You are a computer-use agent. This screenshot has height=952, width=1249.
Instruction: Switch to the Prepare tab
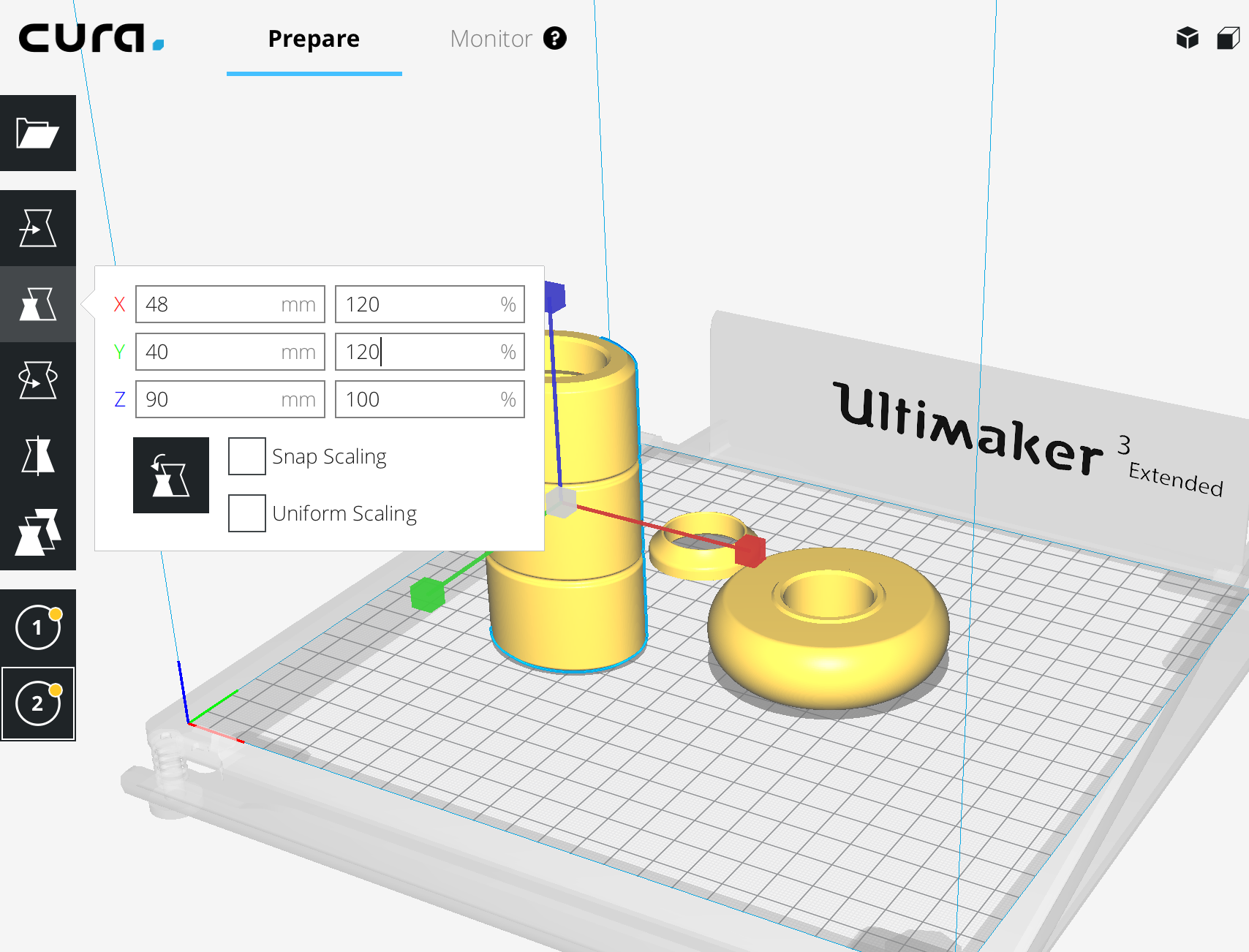point(314,39)
